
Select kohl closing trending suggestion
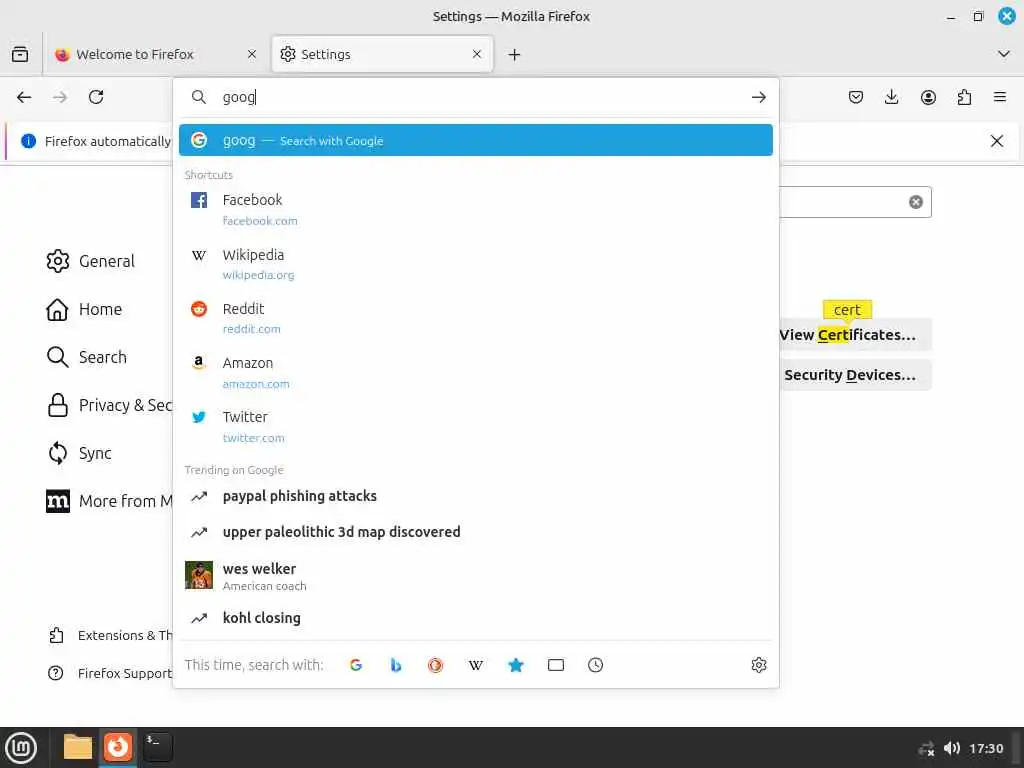[475, 618]
